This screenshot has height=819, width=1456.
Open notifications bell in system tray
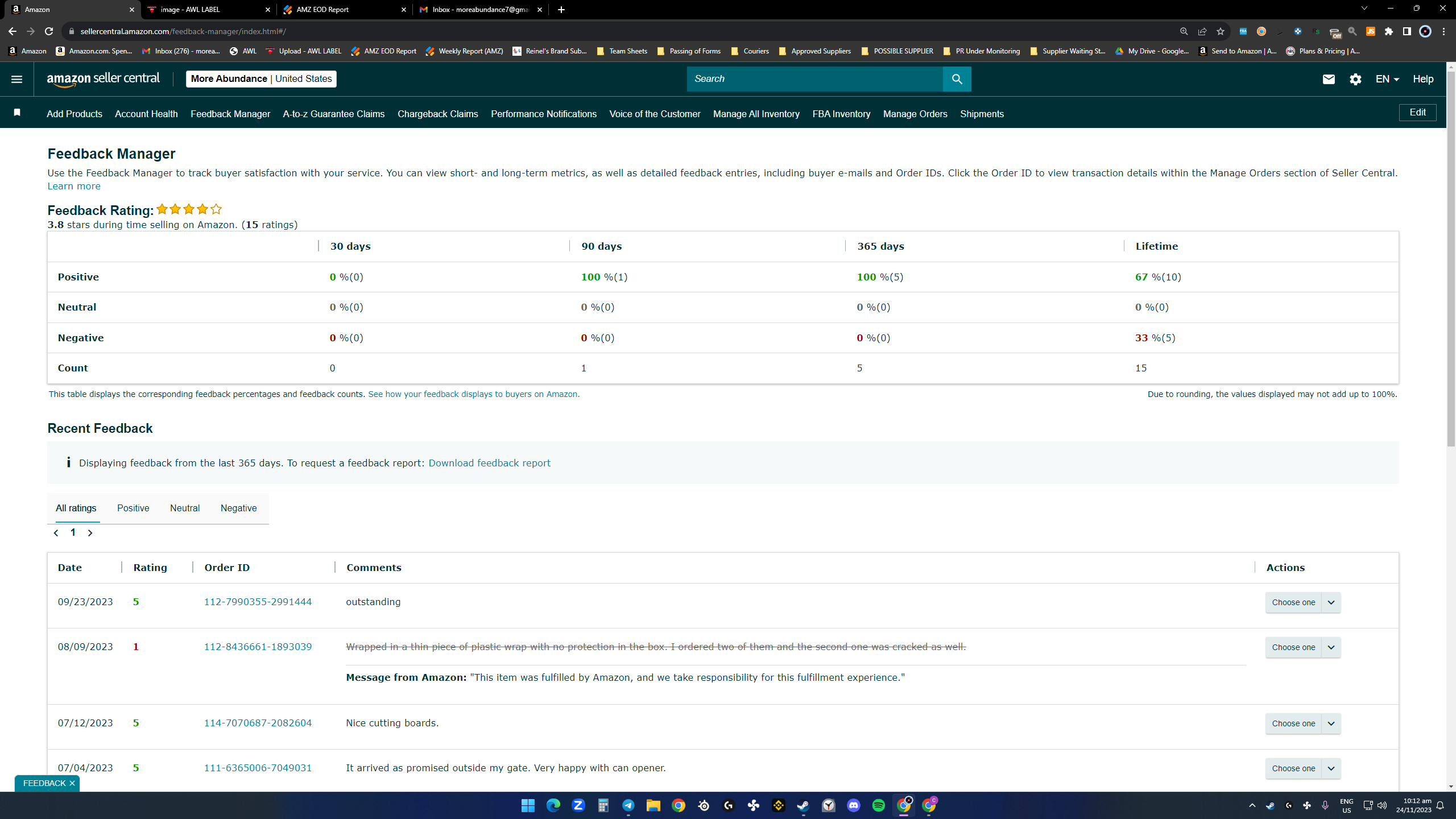(1440, 805)
